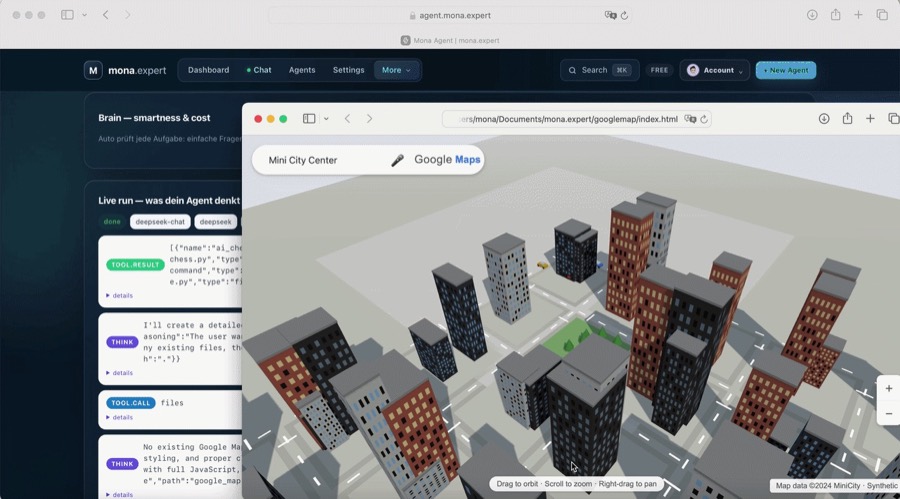The width and height of the screenshot is (900, 499).
Task: Show tab overview in front Safari window
Action: point(893,118)
